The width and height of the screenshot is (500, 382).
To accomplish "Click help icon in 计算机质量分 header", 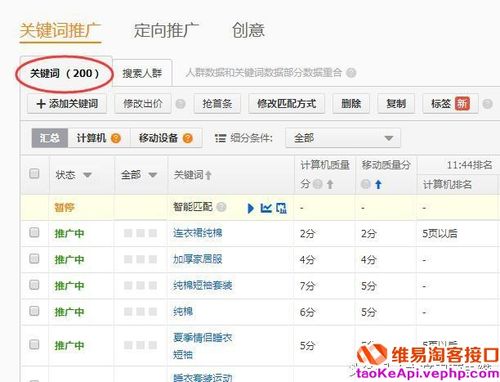I will point(318,184).
